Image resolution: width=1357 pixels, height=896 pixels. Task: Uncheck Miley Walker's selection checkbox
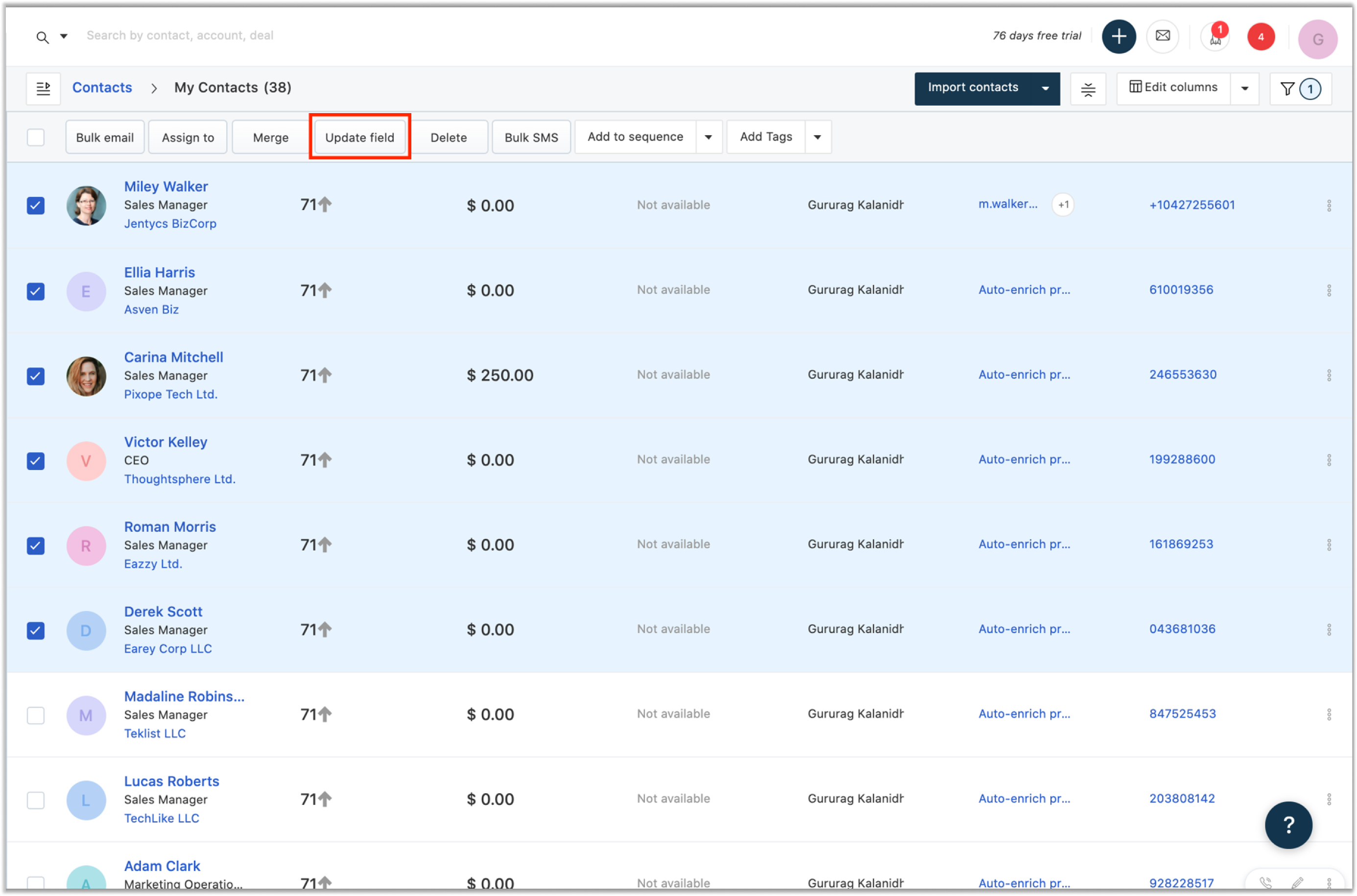click(35, 205)
